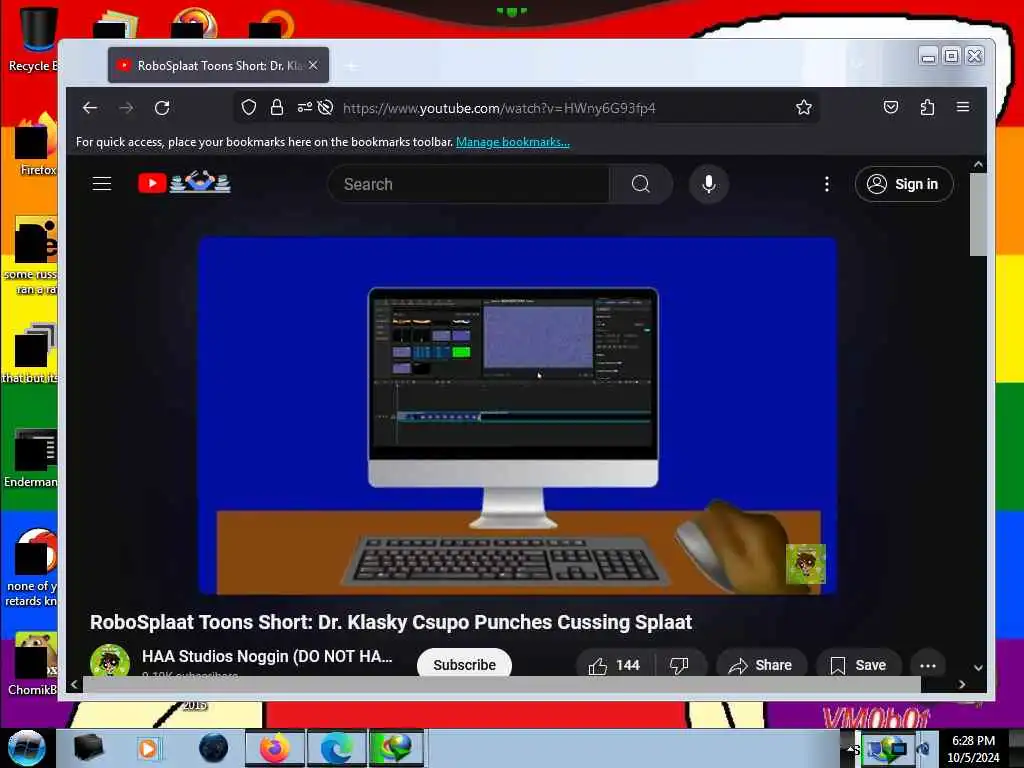Viewport: 1024px width, 768px height.
Task: Click the padlock site security icon
Action: [277, 108]
